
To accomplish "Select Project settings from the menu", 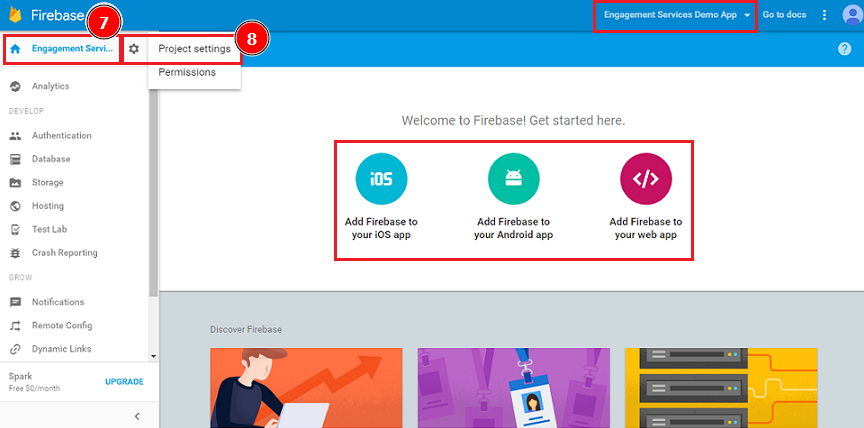I will (194, 48).
